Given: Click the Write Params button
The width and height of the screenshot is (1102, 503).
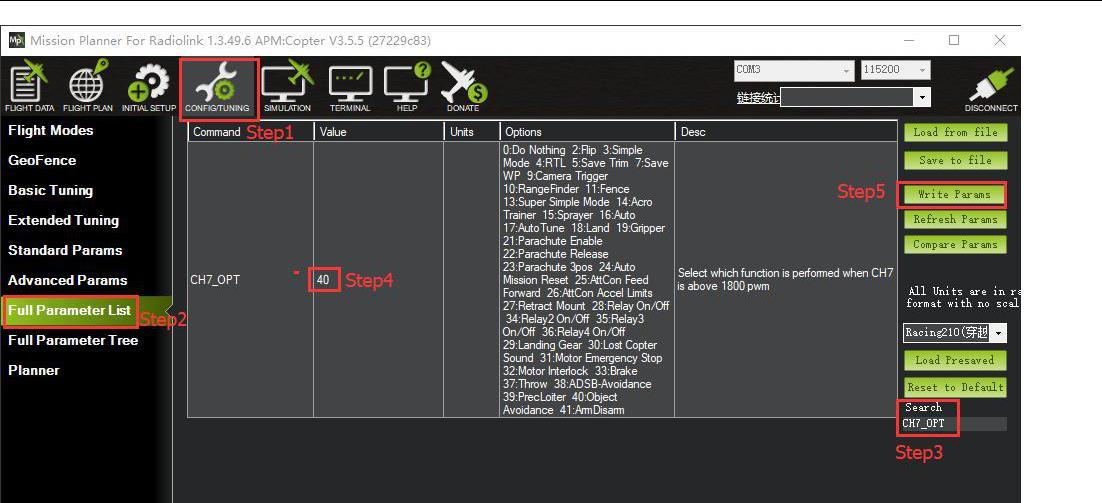Looking at the screenshot, I should pyautogui.click(x=954, y=195).
